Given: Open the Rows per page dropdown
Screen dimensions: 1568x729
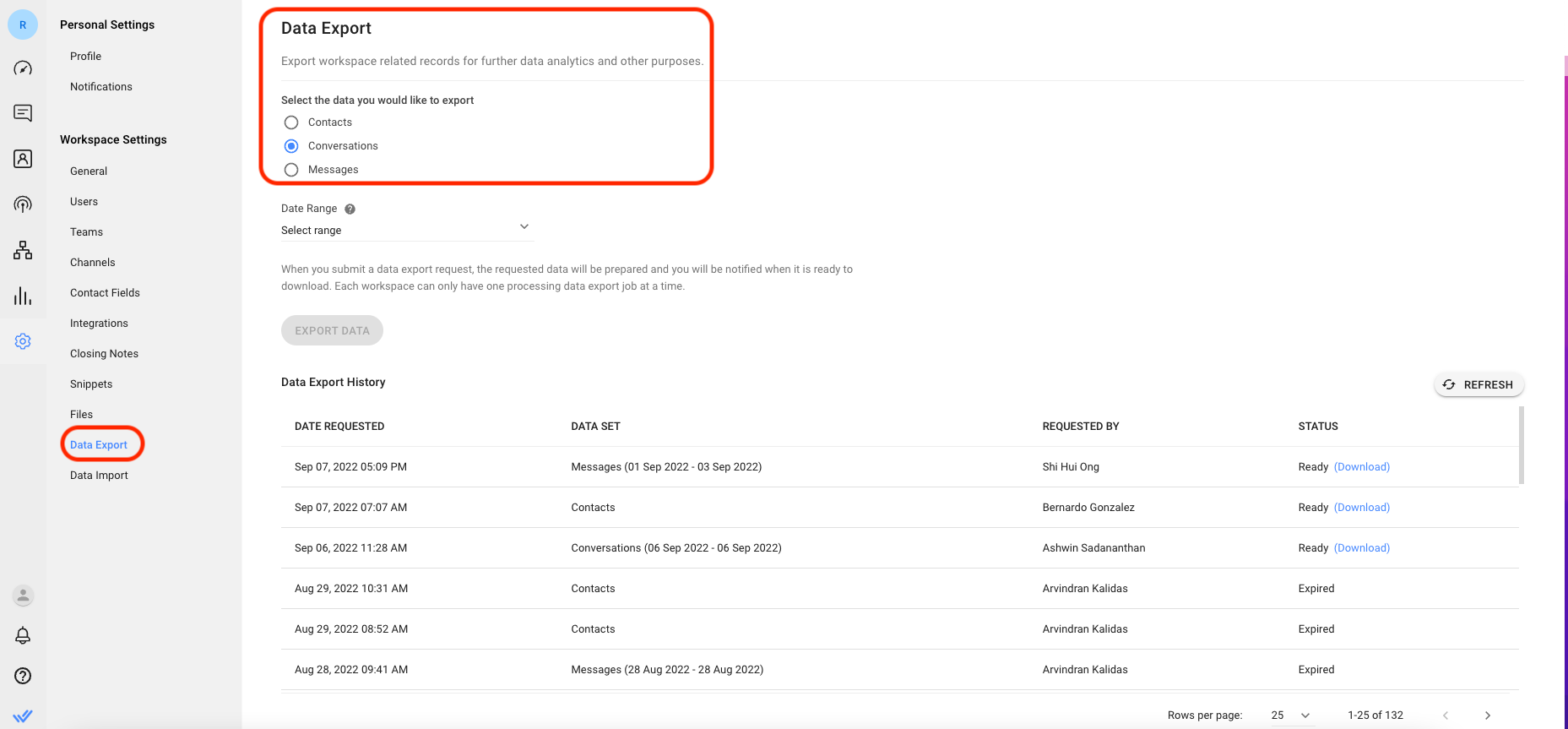Looking at the screenshot, I should tap(1290, 715).
